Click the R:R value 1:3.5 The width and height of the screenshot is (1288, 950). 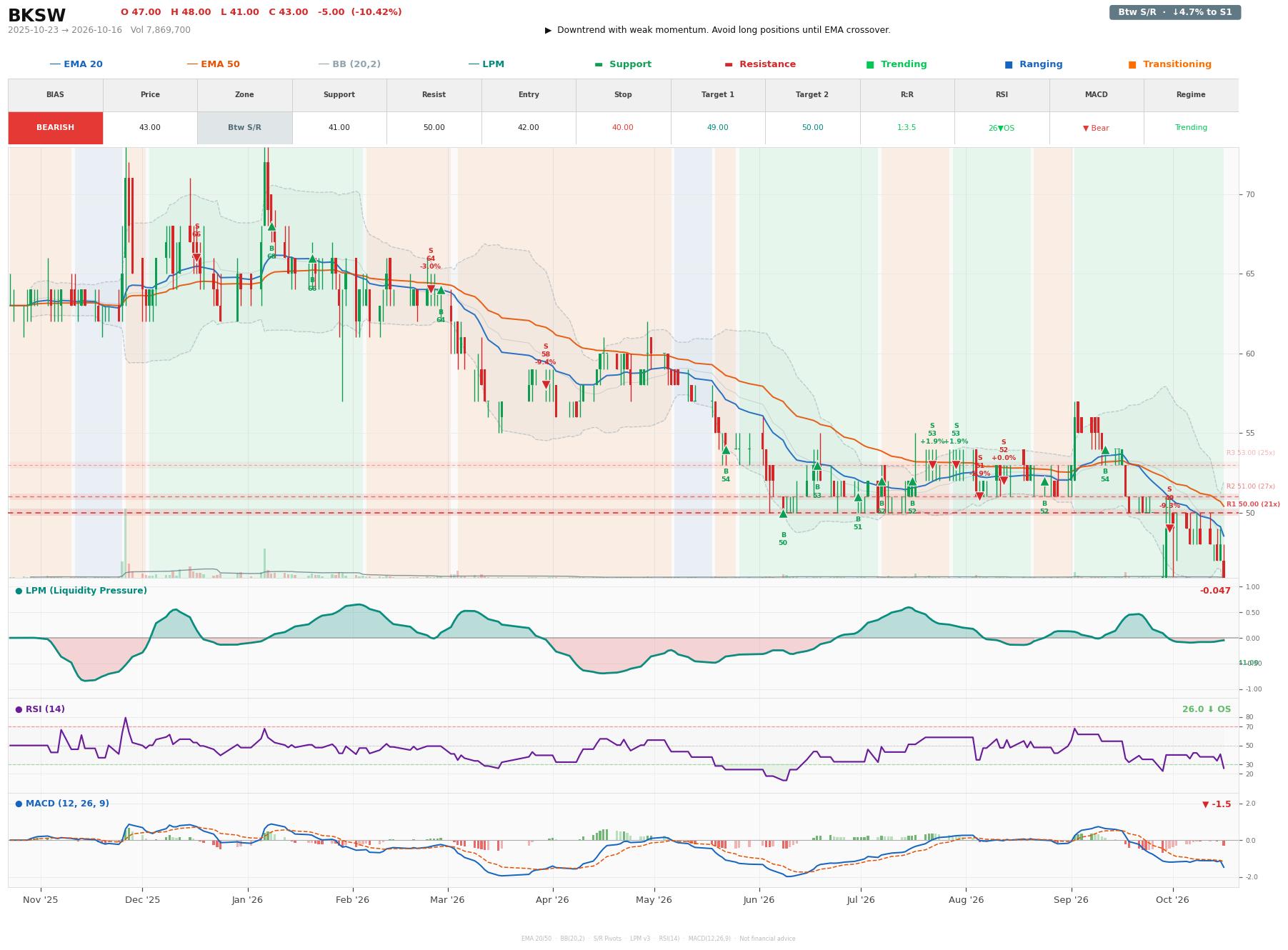point(907,128)
